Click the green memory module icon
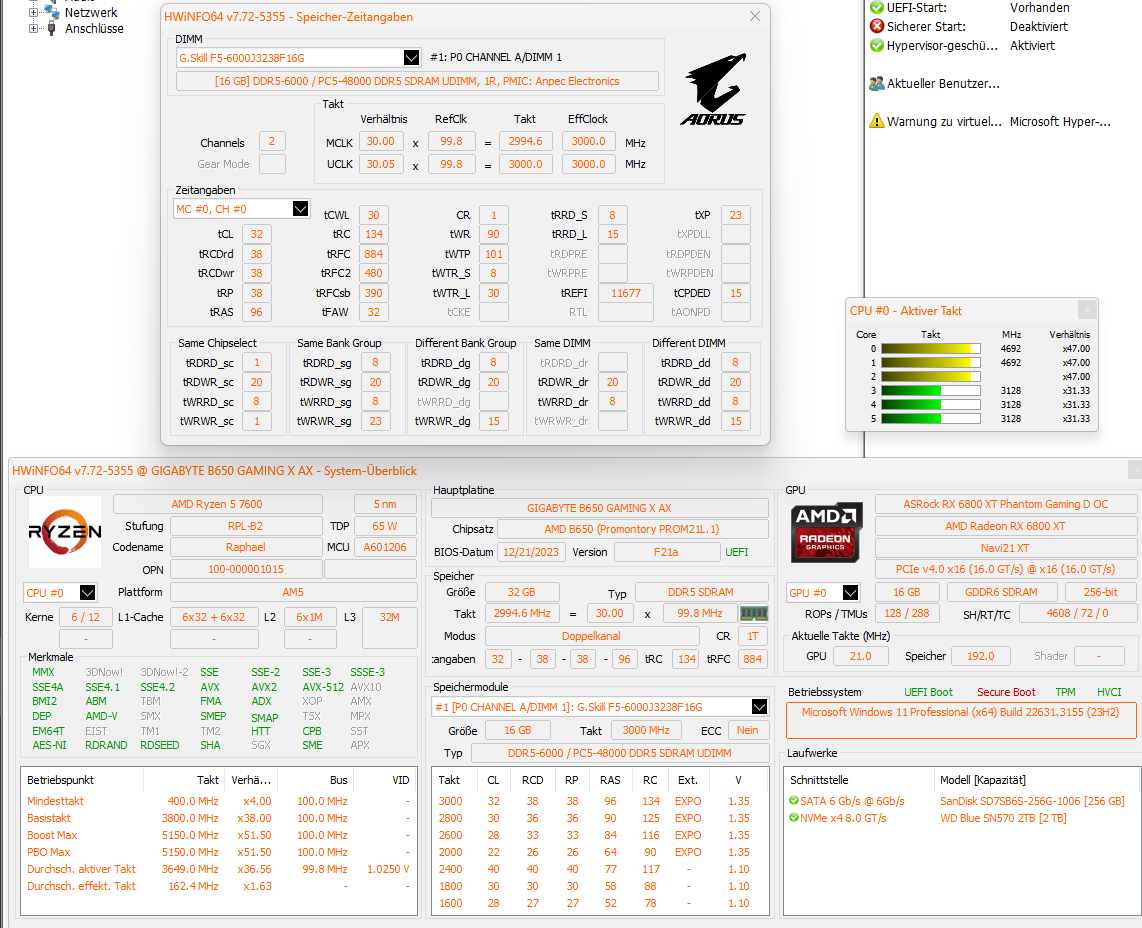The height and width of the screenshot is (928, 1142). pyautogui.click(x=754, y=613)
